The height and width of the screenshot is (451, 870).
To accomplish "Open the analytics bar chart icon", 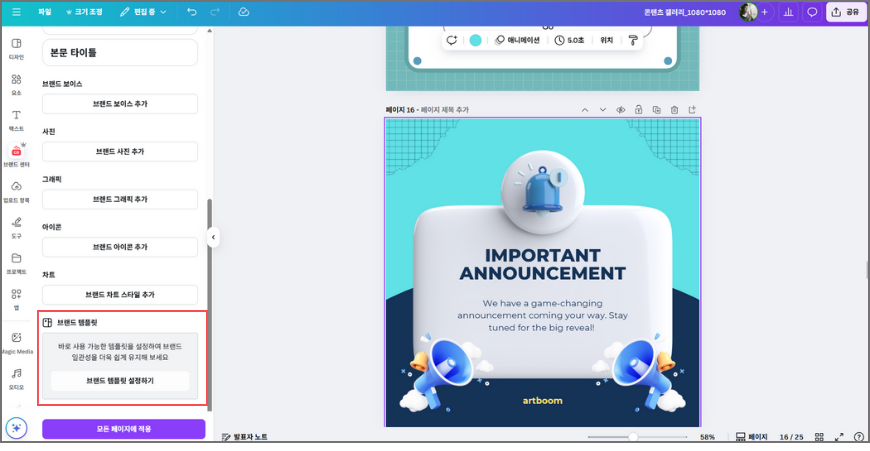I will [x=788, y=12].
